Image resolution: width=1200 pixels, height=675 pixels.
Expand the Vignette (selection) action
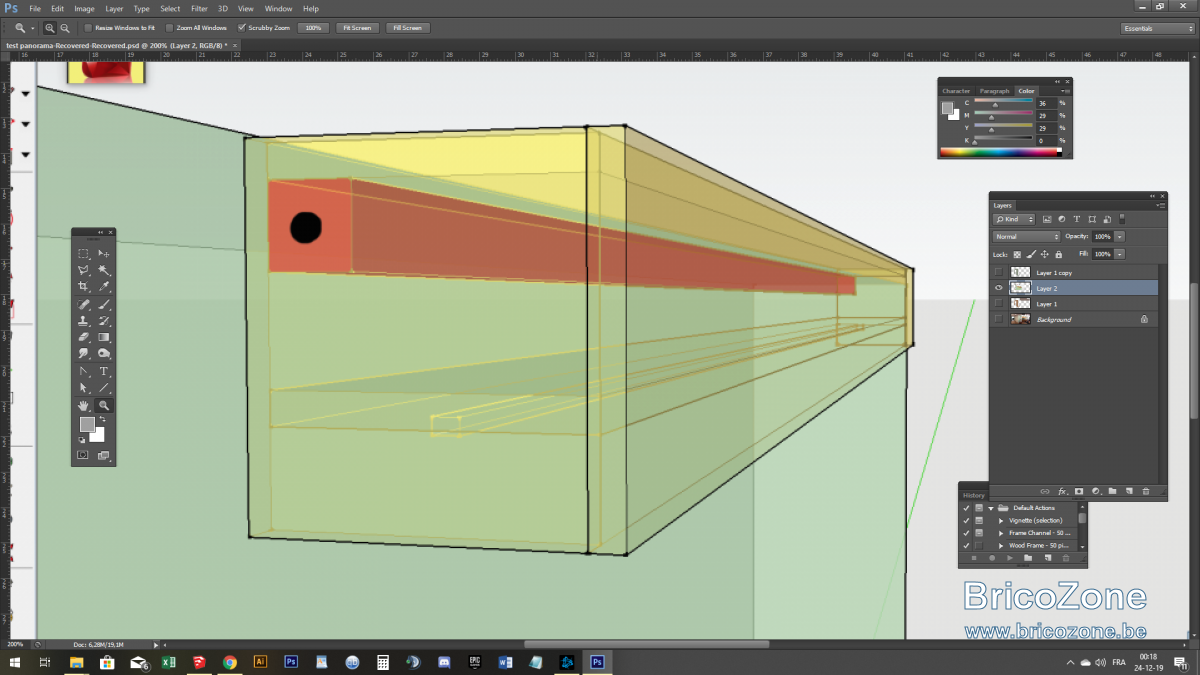click(x=1001, y=521)
